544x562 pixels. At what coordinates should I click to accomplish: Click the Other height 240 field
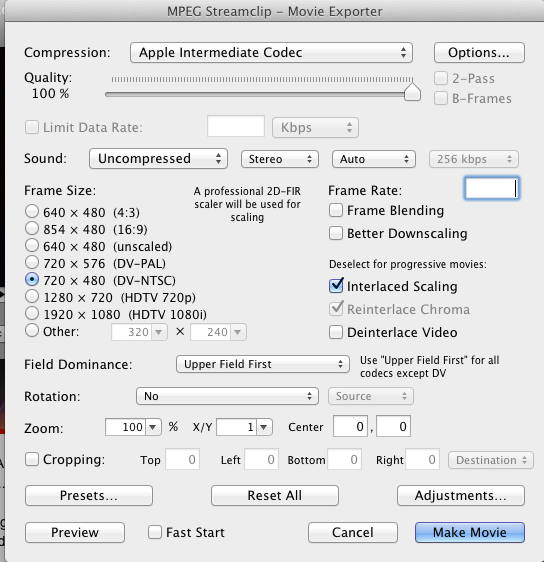tap(211, 332)
